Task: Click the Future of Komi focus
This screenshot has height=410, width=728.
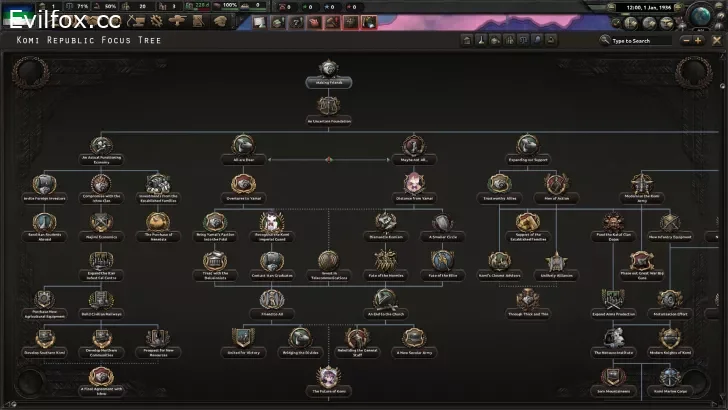Action: (328, 378)
